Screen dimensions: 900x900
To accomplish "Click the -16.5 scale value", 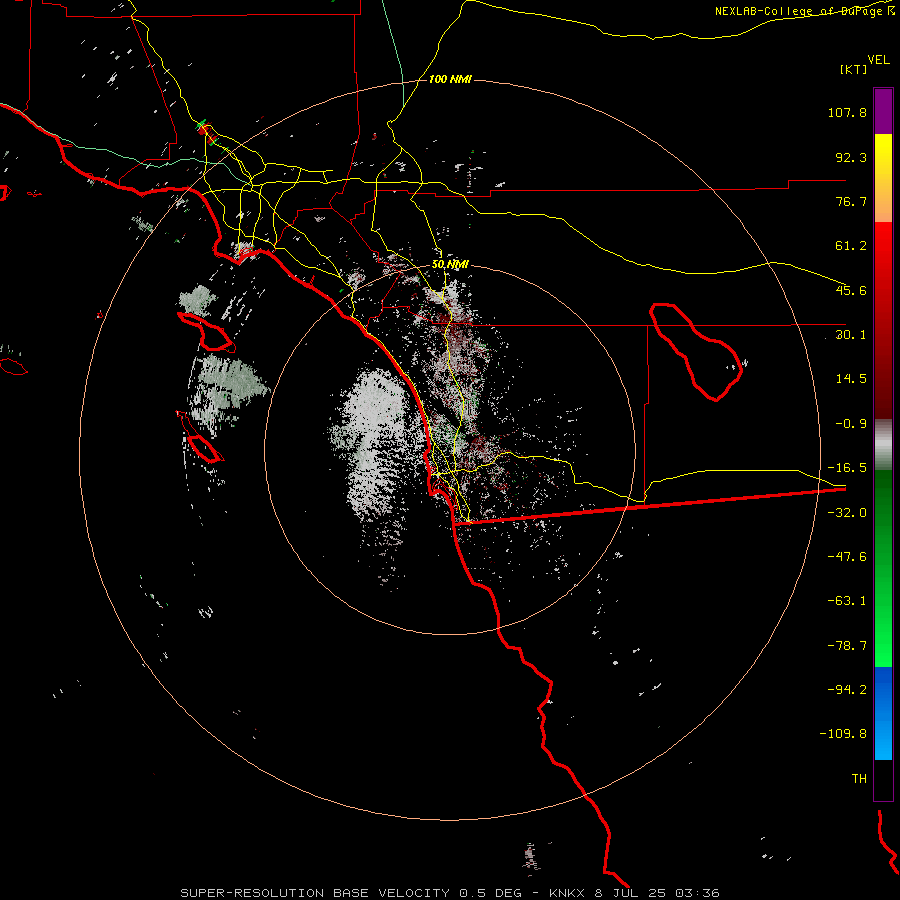I will point(847,468).
